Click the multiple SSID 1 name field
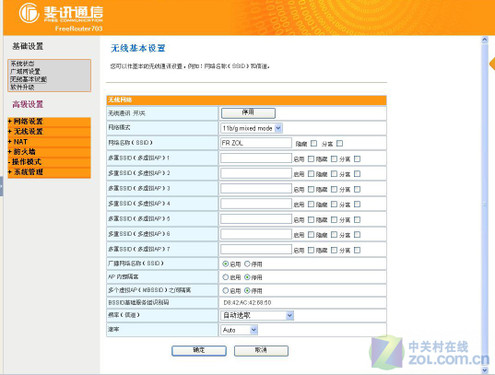Viewport: 495px width, 375px height. (x=256, y=158)
